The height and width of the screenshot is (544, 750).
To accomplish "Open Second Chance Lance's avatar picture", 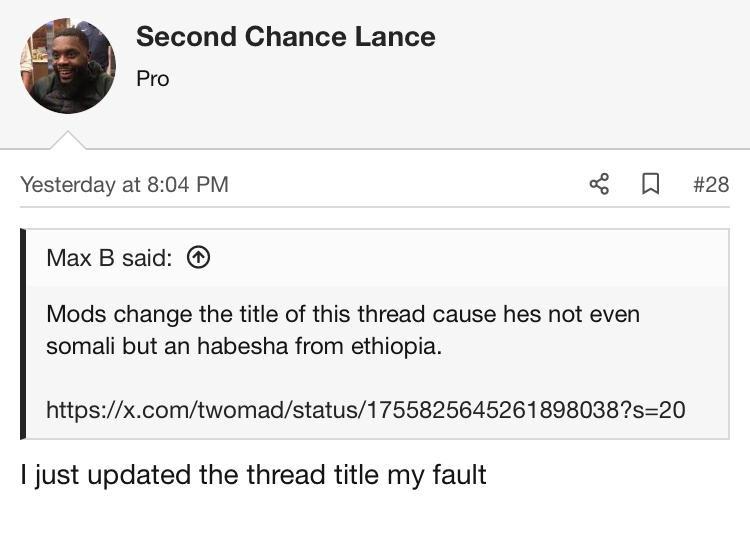I will (68, 66).
